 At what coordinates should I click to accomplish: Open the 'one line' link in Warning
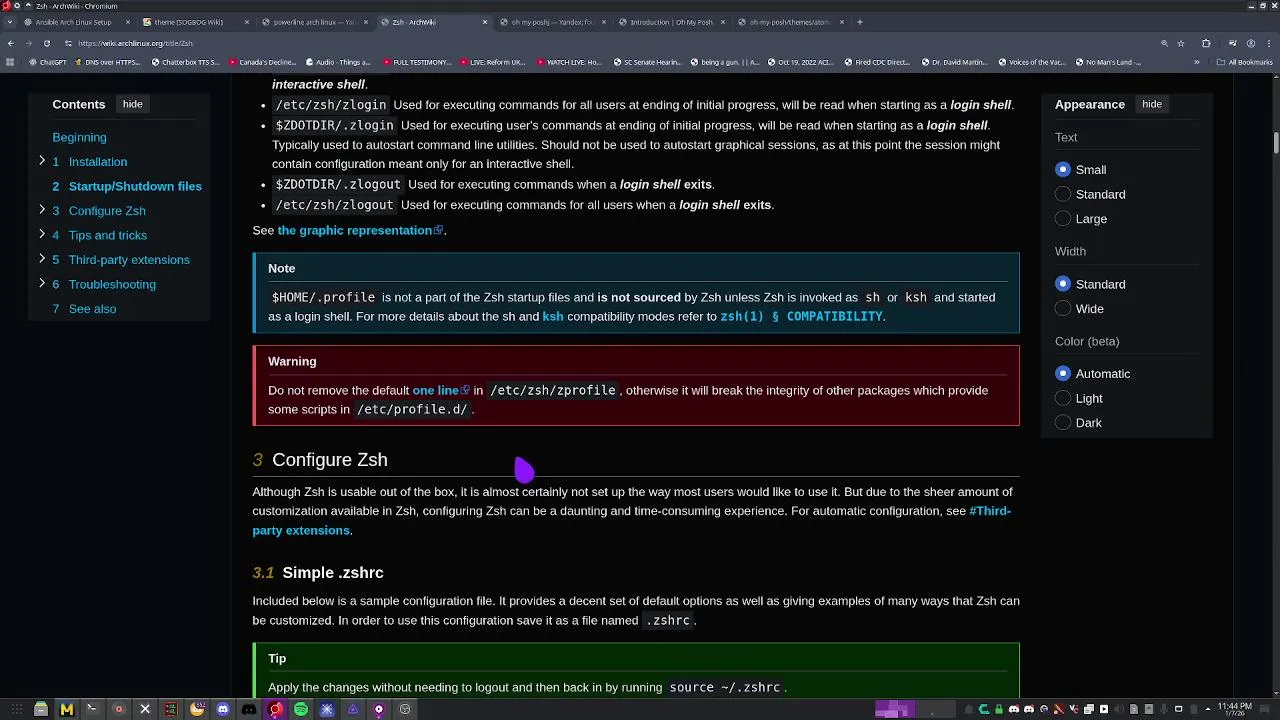click(x=435, y=391)
